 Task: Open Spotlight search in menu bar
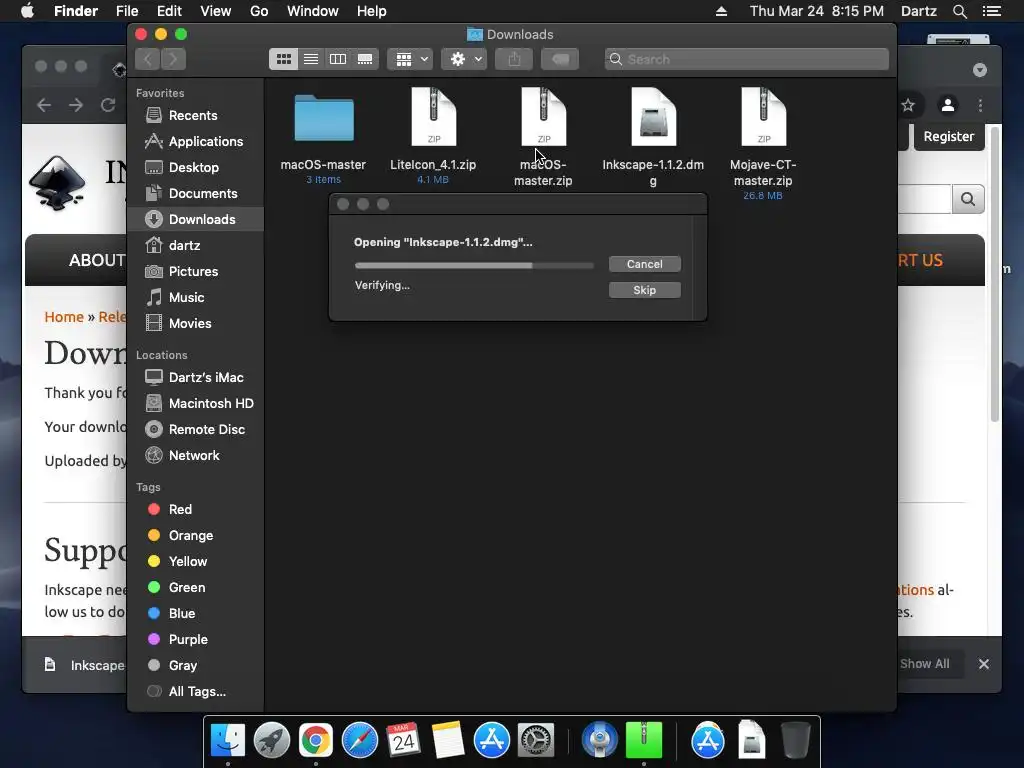tap(959, 11)
